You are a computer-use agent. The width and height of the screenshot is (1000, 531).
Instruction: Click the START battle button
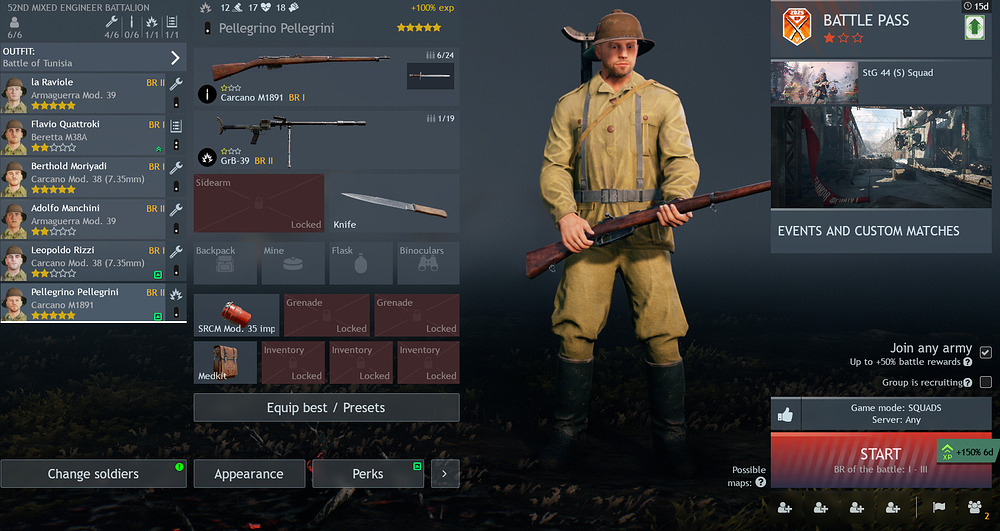(x=881, y=460)
